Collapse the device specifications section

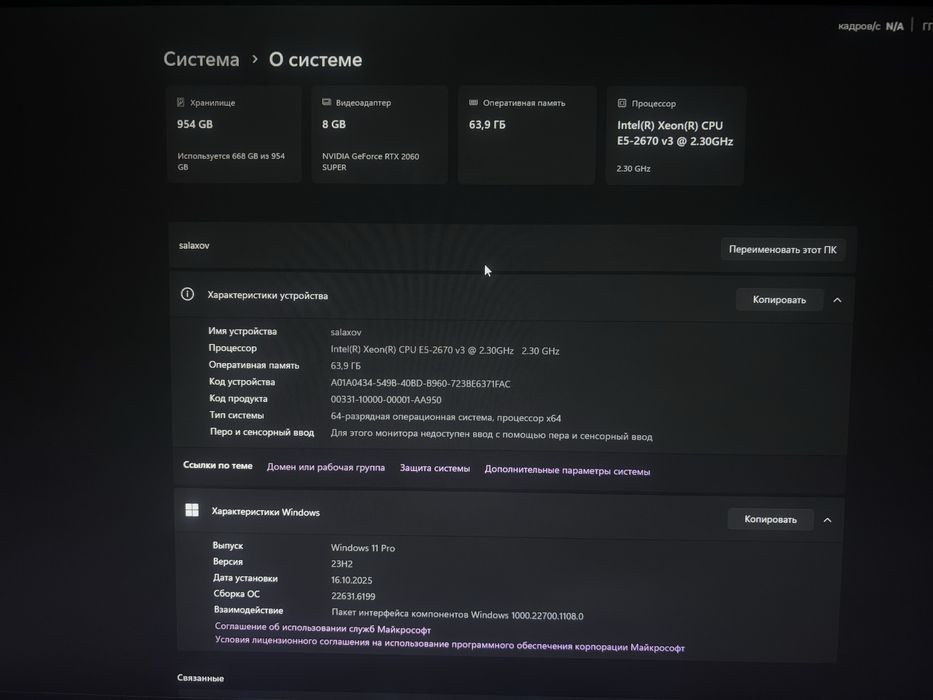837,300
